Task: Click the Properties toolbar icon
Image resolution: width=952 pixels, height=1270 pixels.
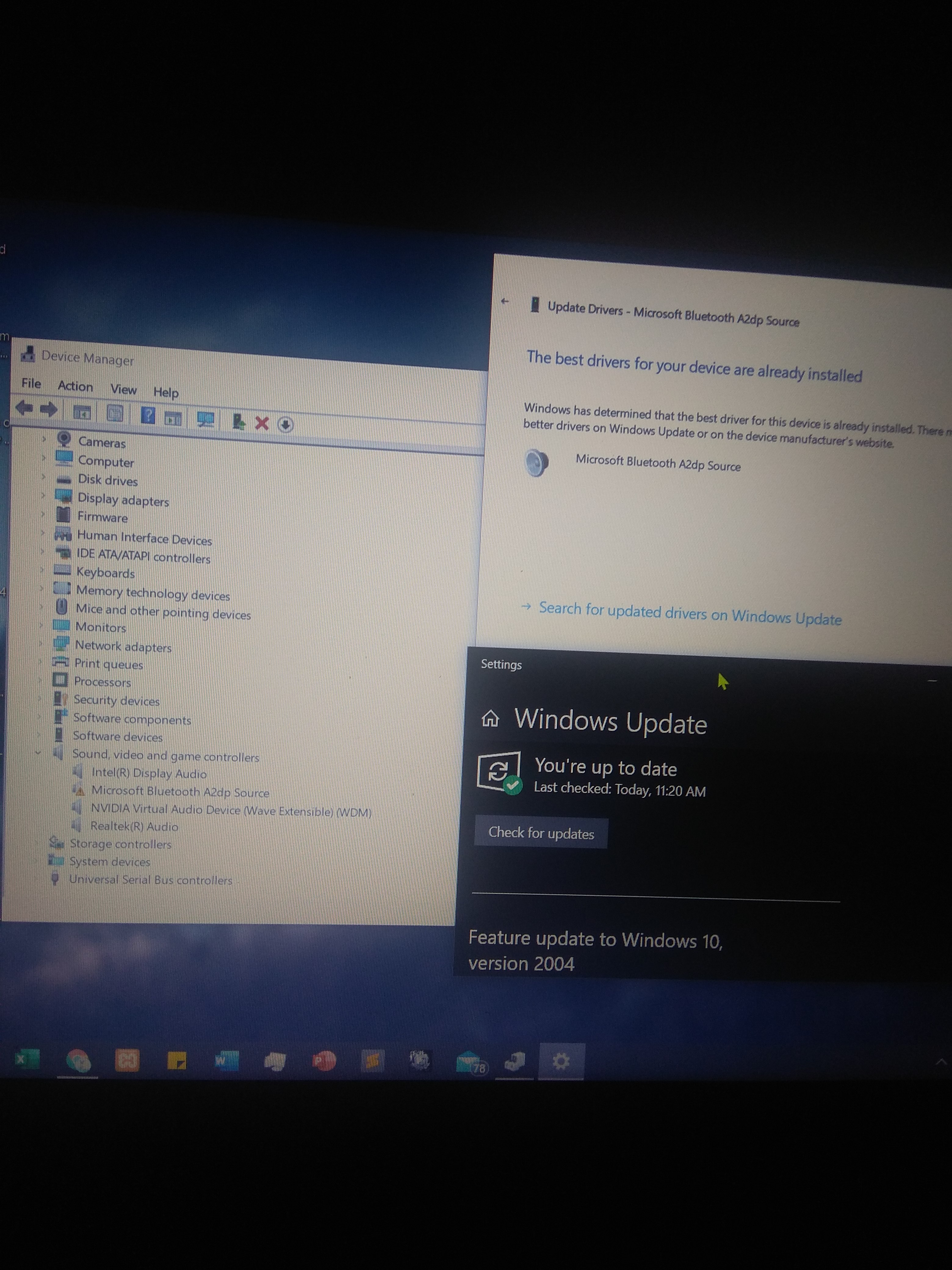Action: pyautogui.click(x=115, y=413)
